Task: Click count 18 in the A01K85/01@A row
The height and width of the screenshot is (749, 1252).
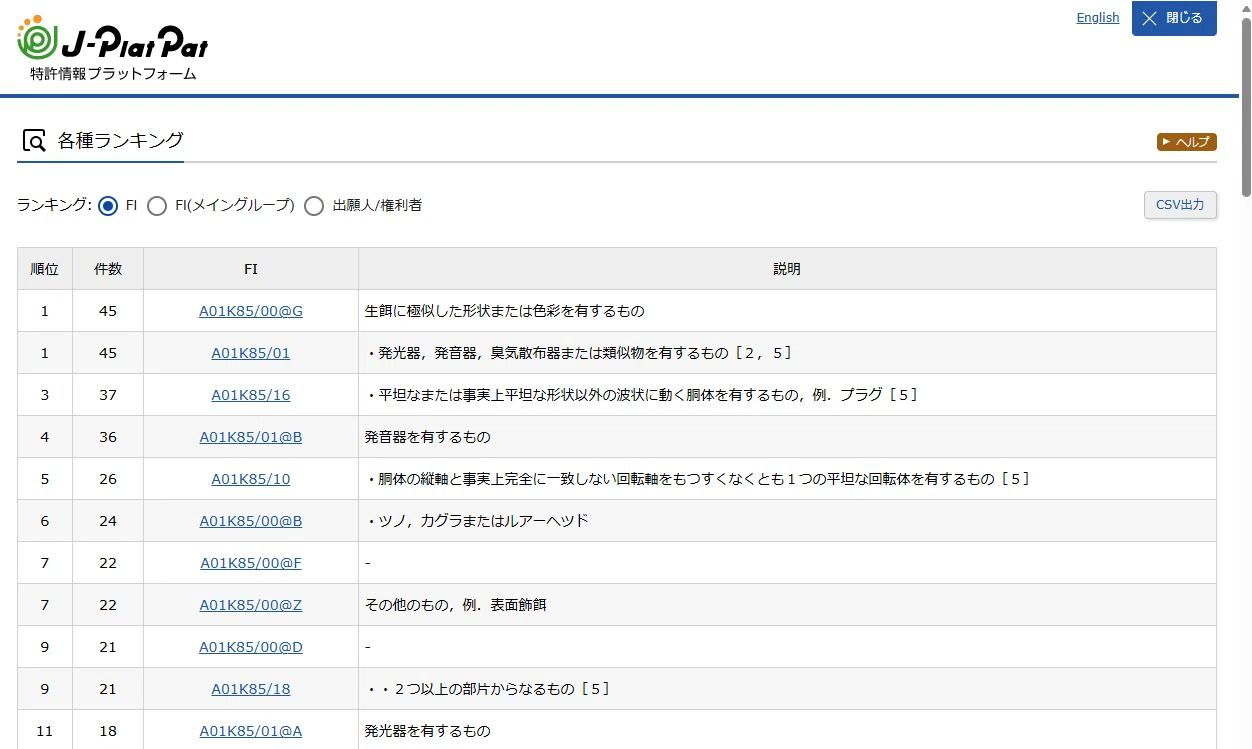Action: 108,731
